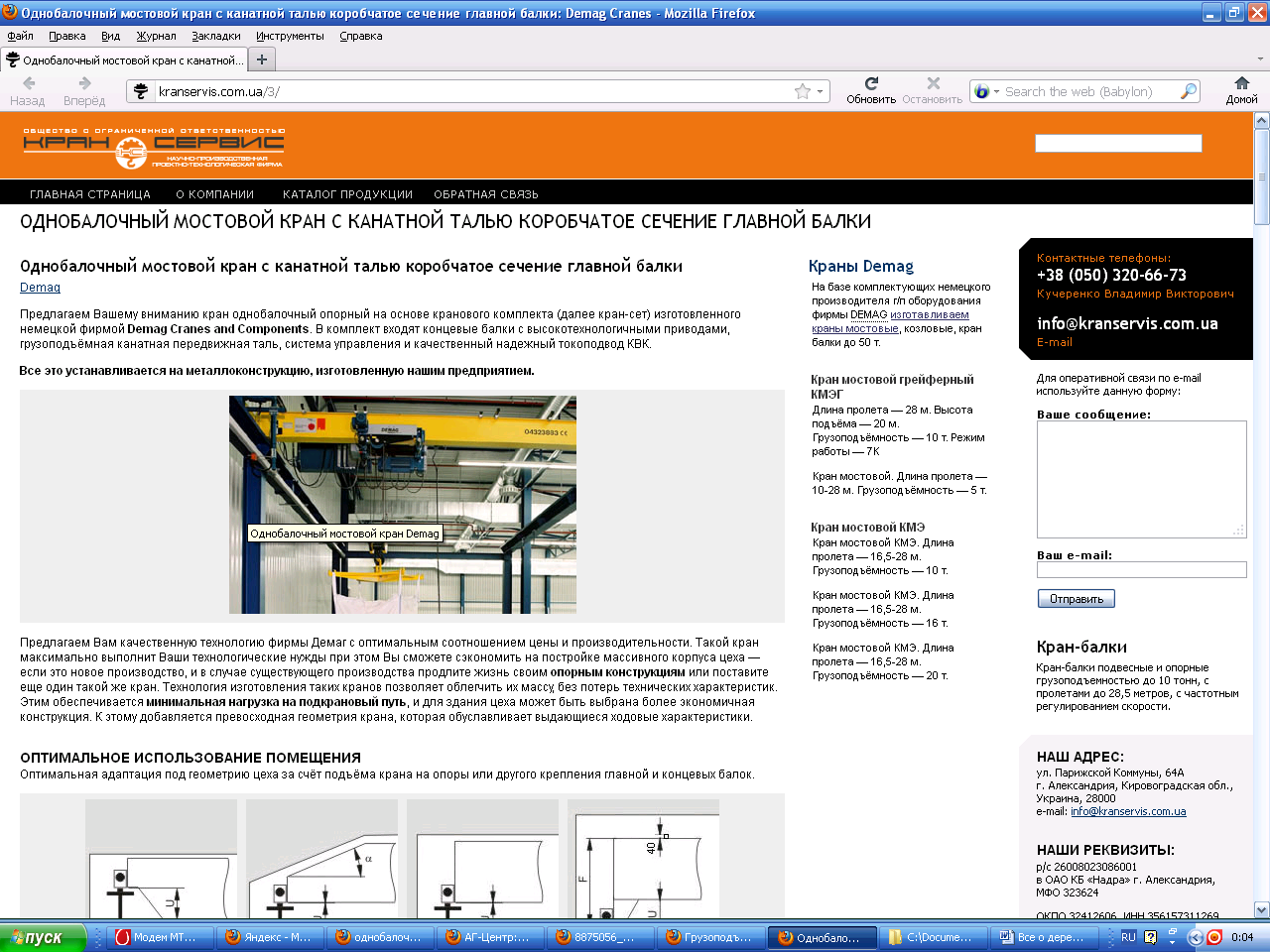
Task: Click the first crane geometry diagram
Action: [x=161, y=859]
